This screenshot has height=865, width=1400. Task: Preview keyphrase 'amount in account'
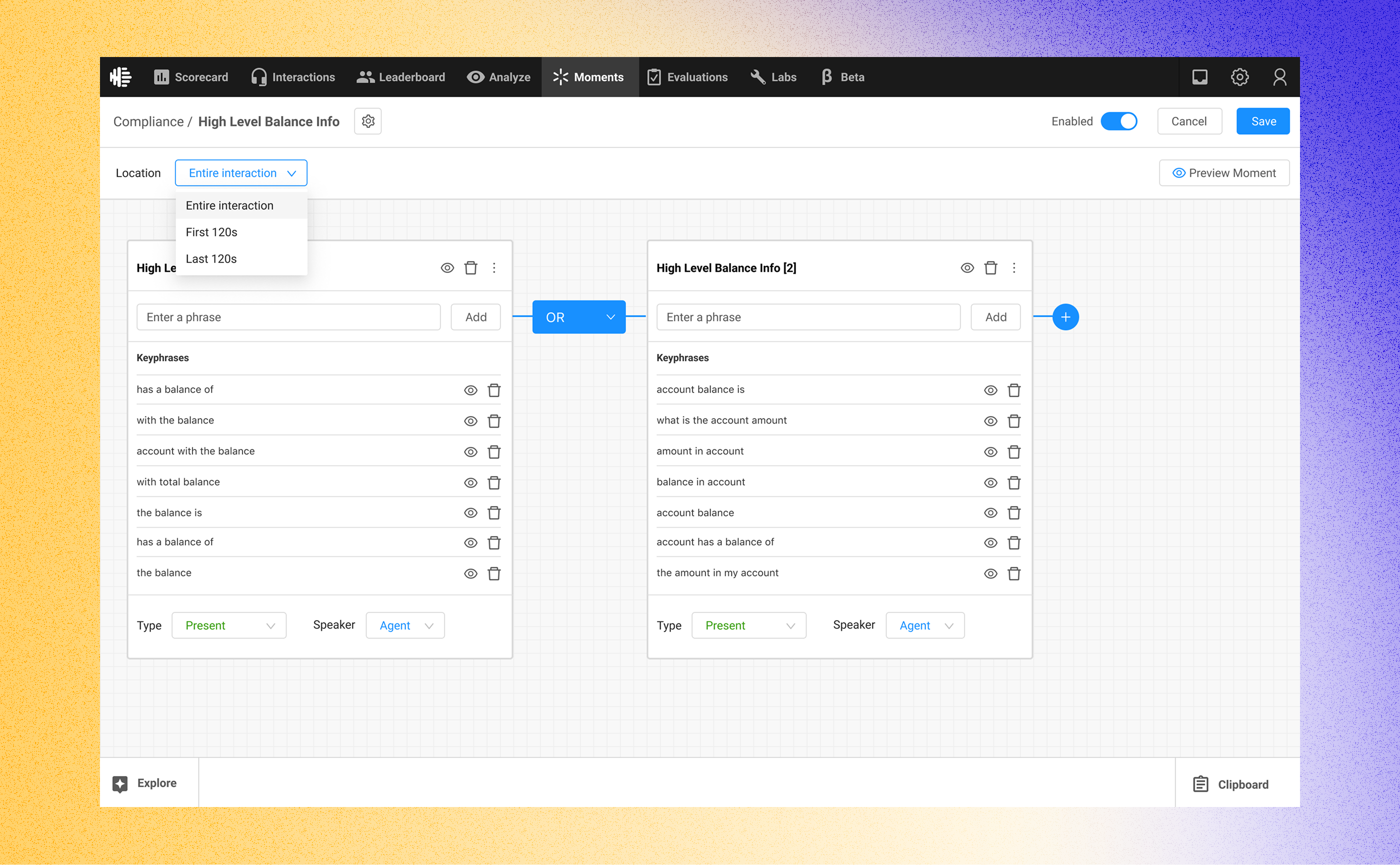coord(990,452)
